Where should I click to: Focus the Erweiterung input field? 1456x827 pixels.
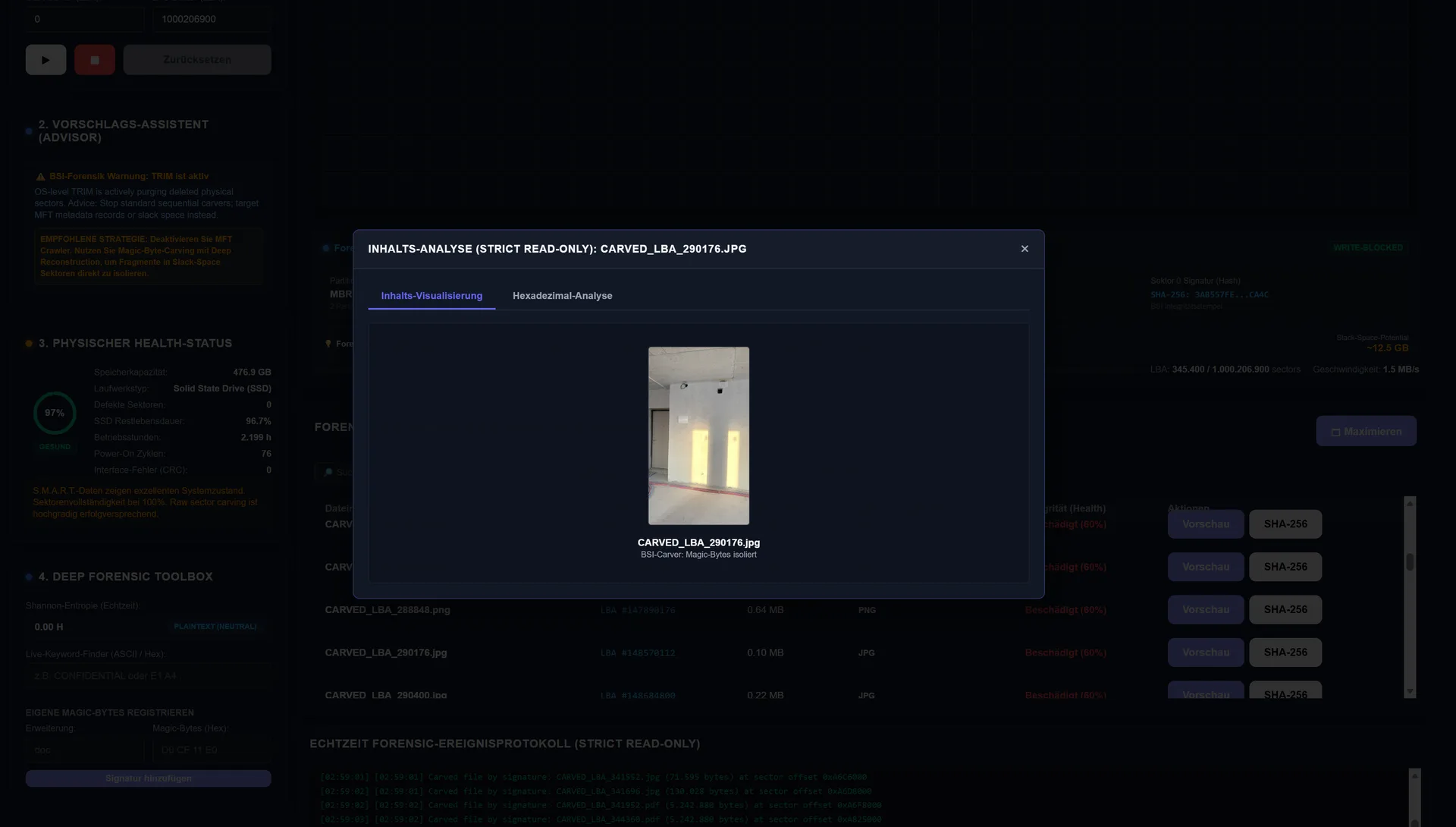pos(84,750)
